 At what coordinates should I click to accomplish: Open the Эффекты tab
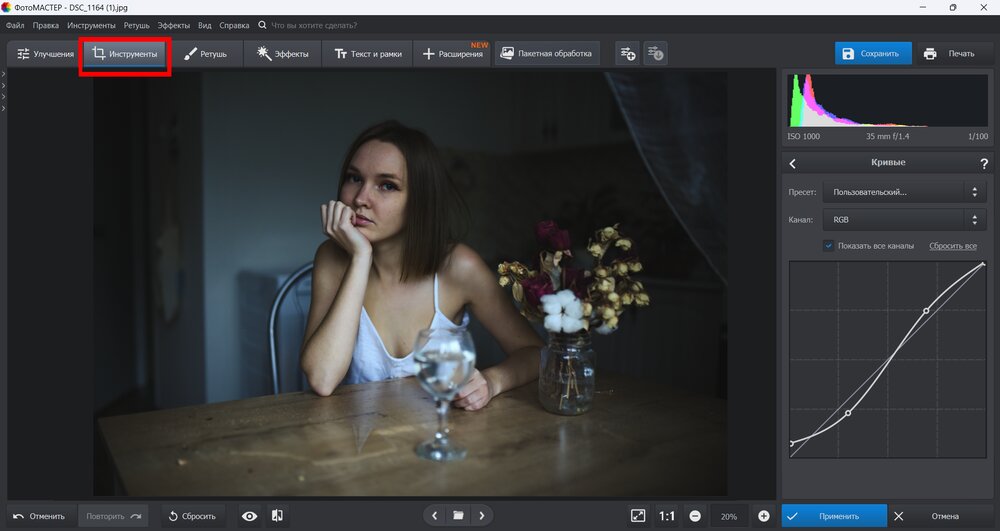pyautogui.click(x=283, y=53)
